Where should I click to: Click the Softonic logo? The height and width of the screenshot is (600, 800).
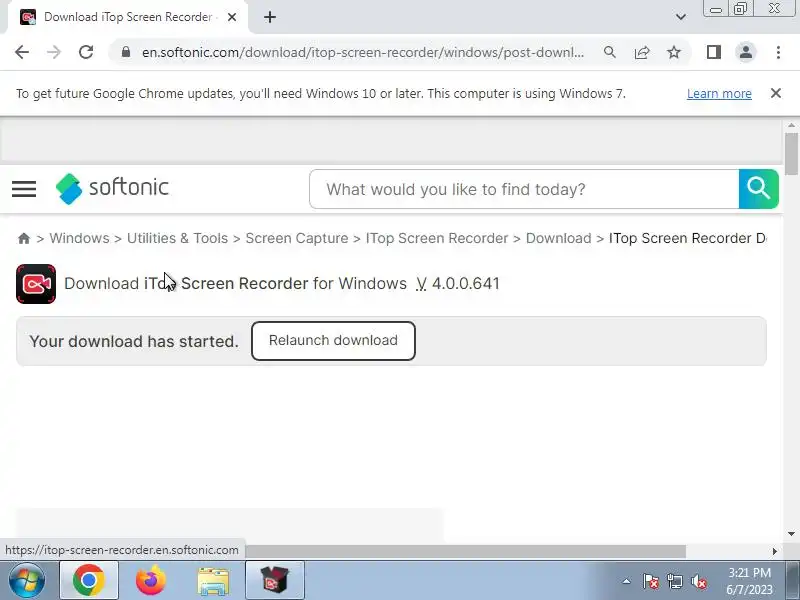[x=112, y=188]
